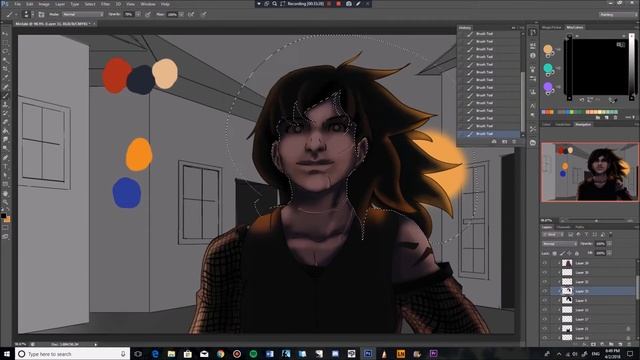
Task: Open the recorder search magnifier icon
Action: coord(275,4)
